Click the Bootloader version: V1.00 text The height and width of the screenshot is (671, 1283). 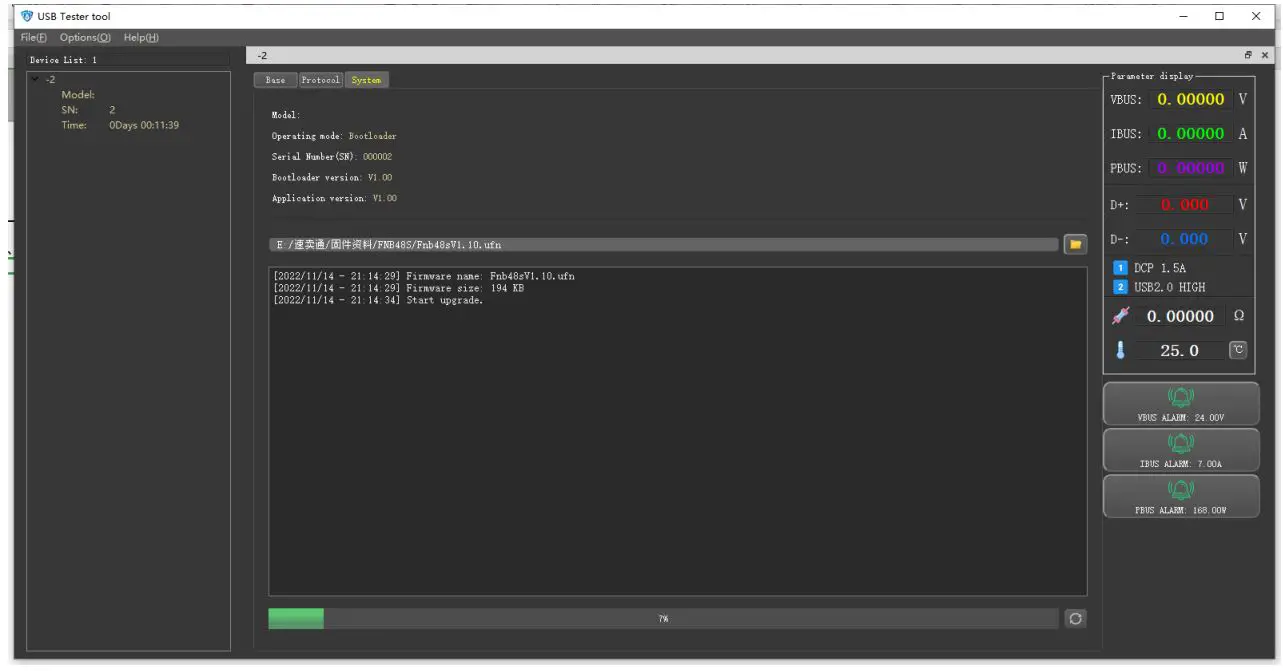pyautogui.click(x=332, y=178)
